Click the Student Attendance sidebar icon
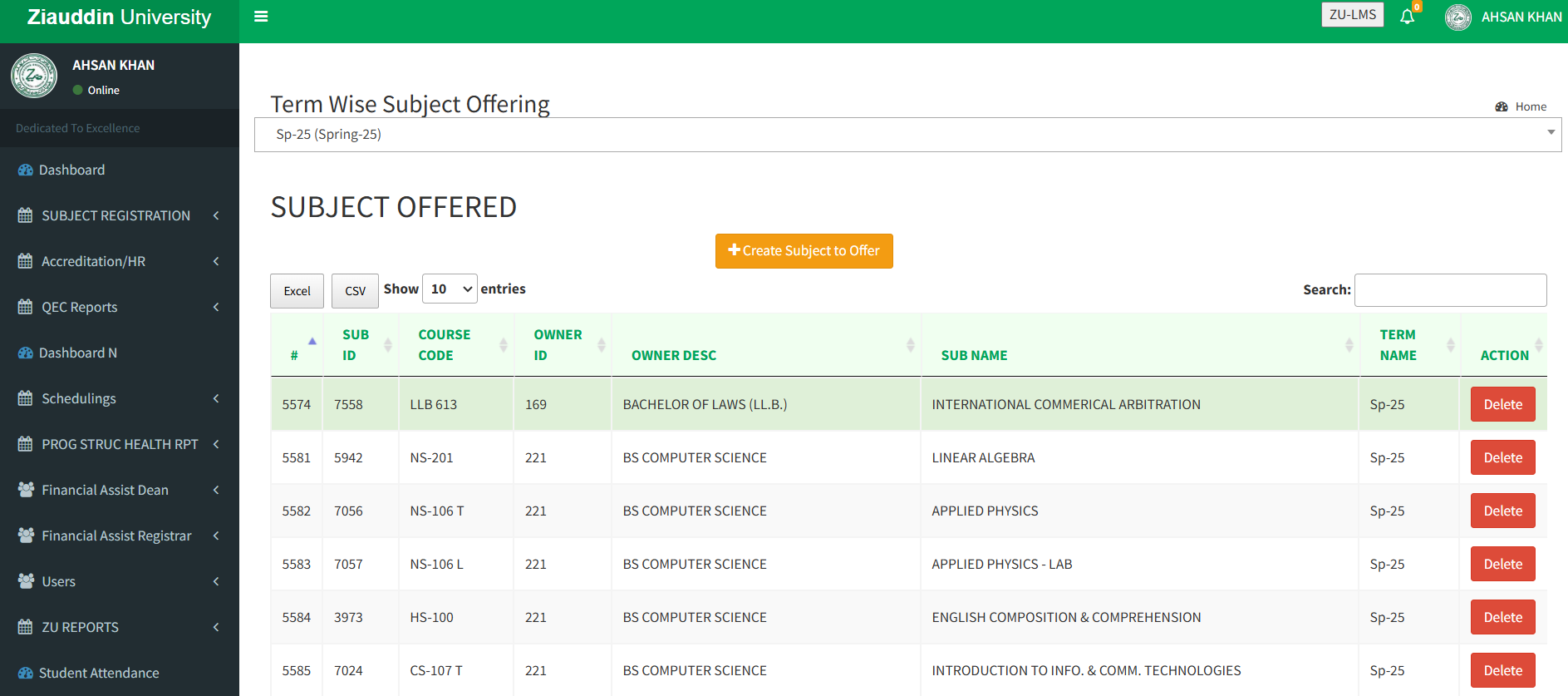This screenshot has height=696, width=1568. click(26, 673)
